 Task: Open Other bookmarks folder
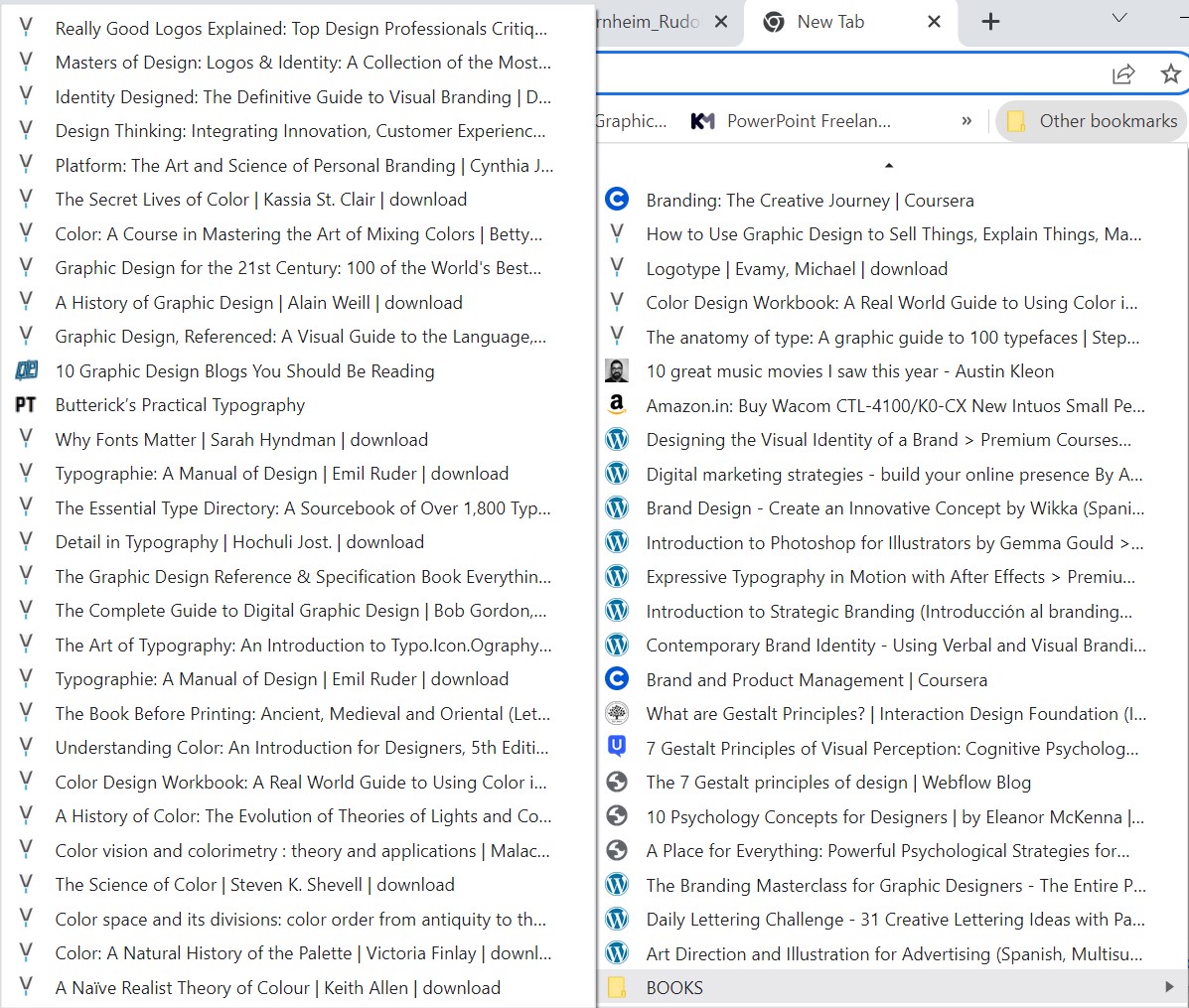(1092, 120)
